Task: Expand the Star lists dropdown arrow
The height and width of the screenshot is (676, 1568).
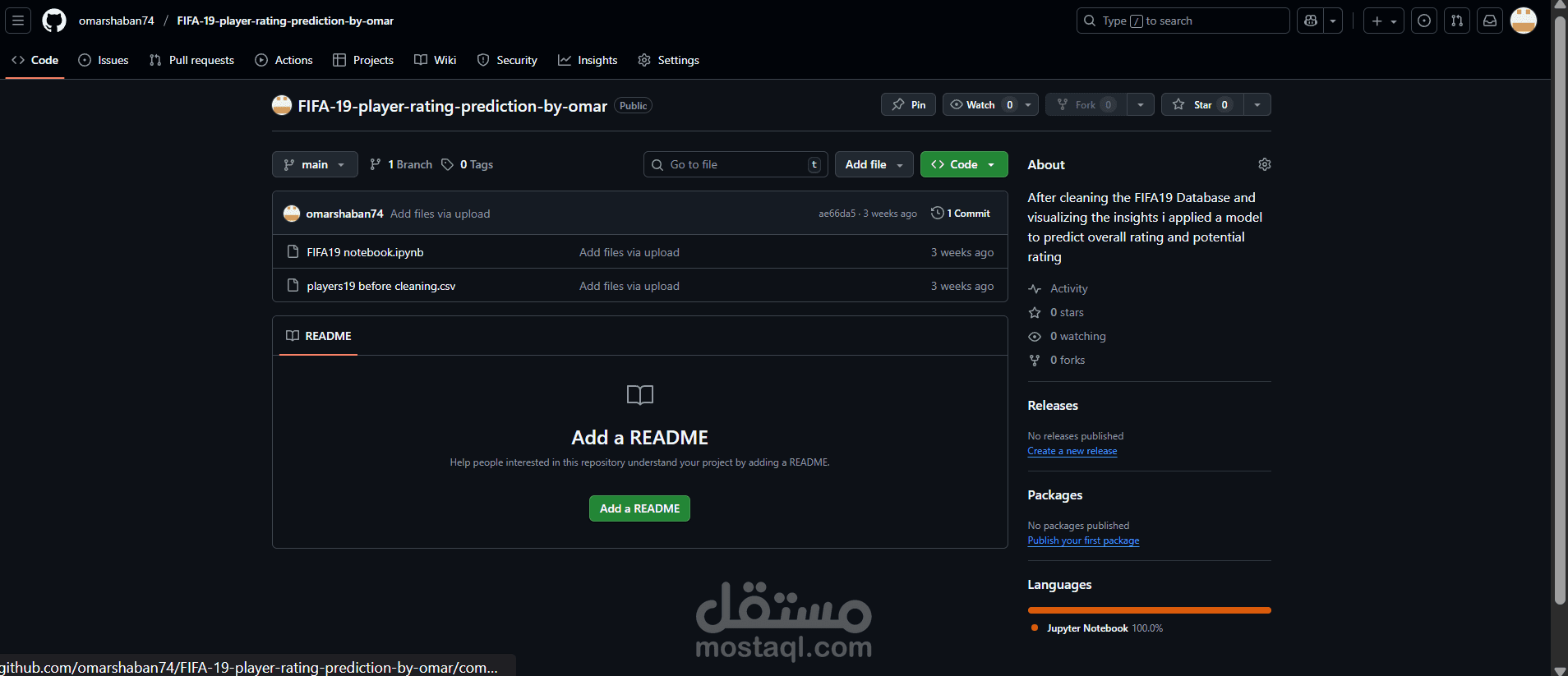Action: (x=1257, y=104)
